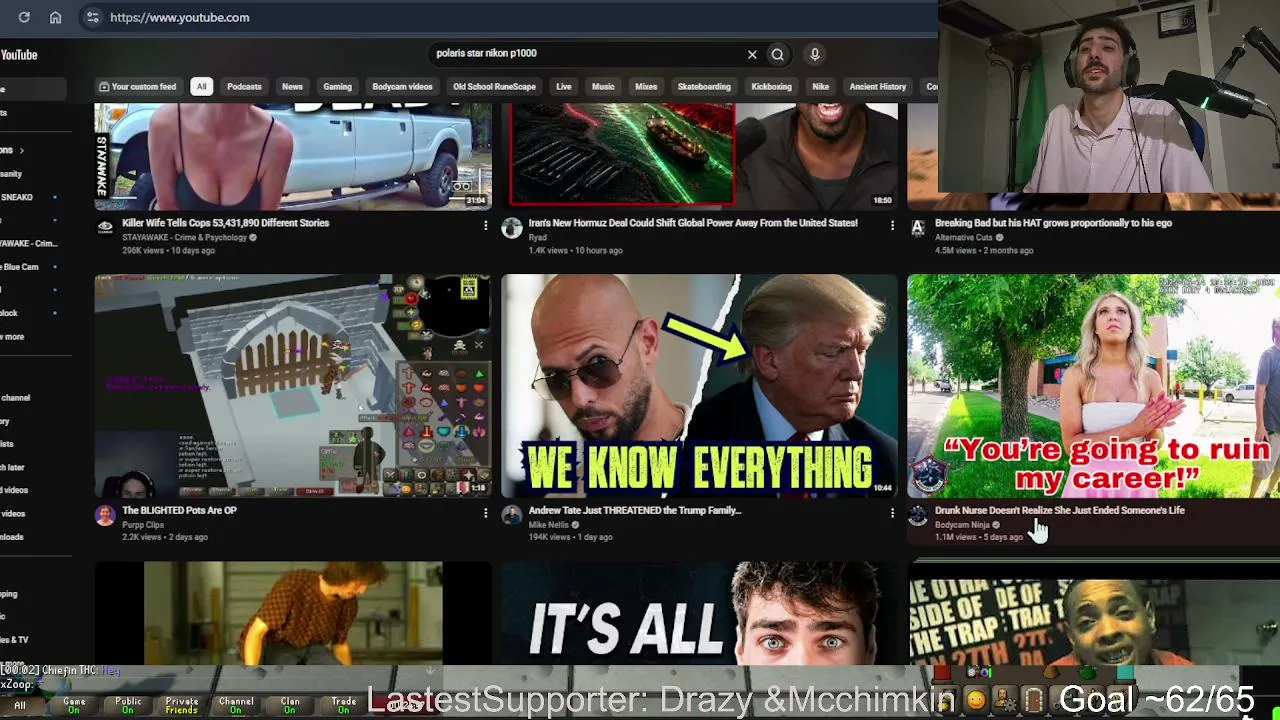Select the Ancient History filter chip
This screenshot has width=1280, height=720.
coord(877,87)
